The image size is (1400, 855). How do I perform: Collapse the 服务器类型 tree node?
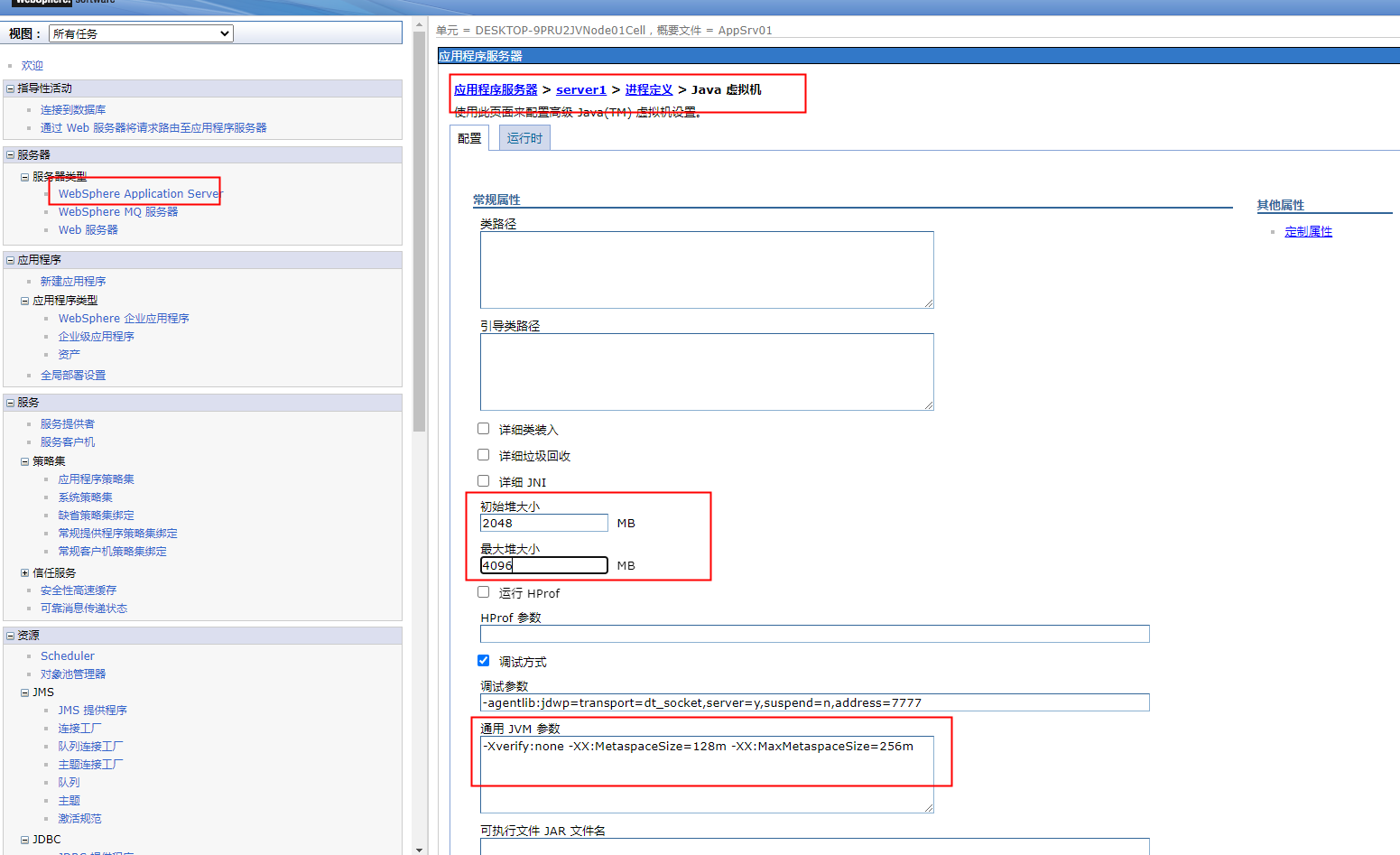coord(25,177)
